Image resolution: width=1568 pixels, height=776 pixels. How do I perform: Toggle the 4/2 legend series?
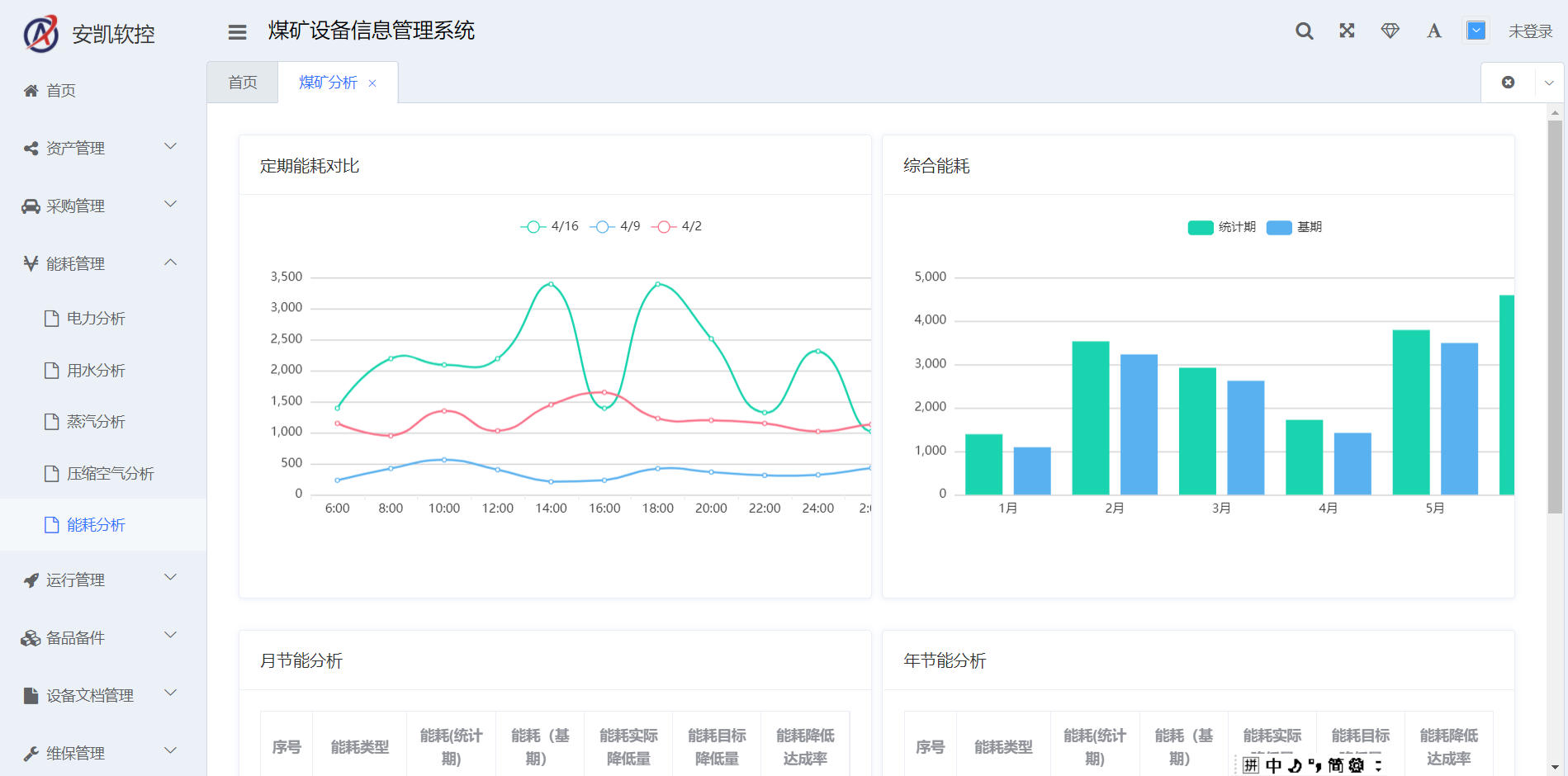[x=676, y=226]
